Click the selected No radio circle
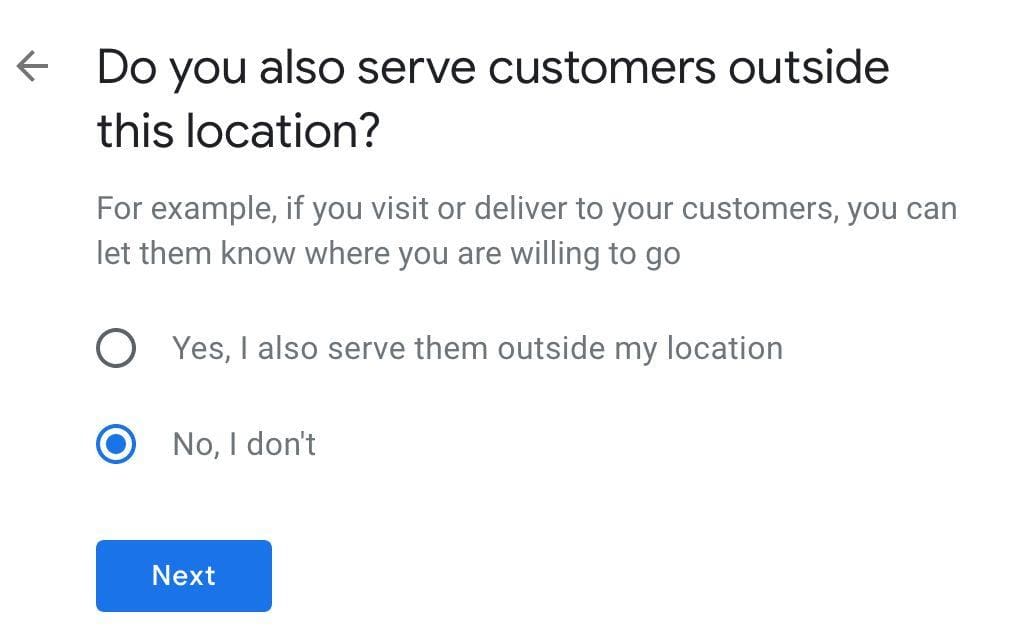This screenshot has height=642, width=1024. [116, 444]
